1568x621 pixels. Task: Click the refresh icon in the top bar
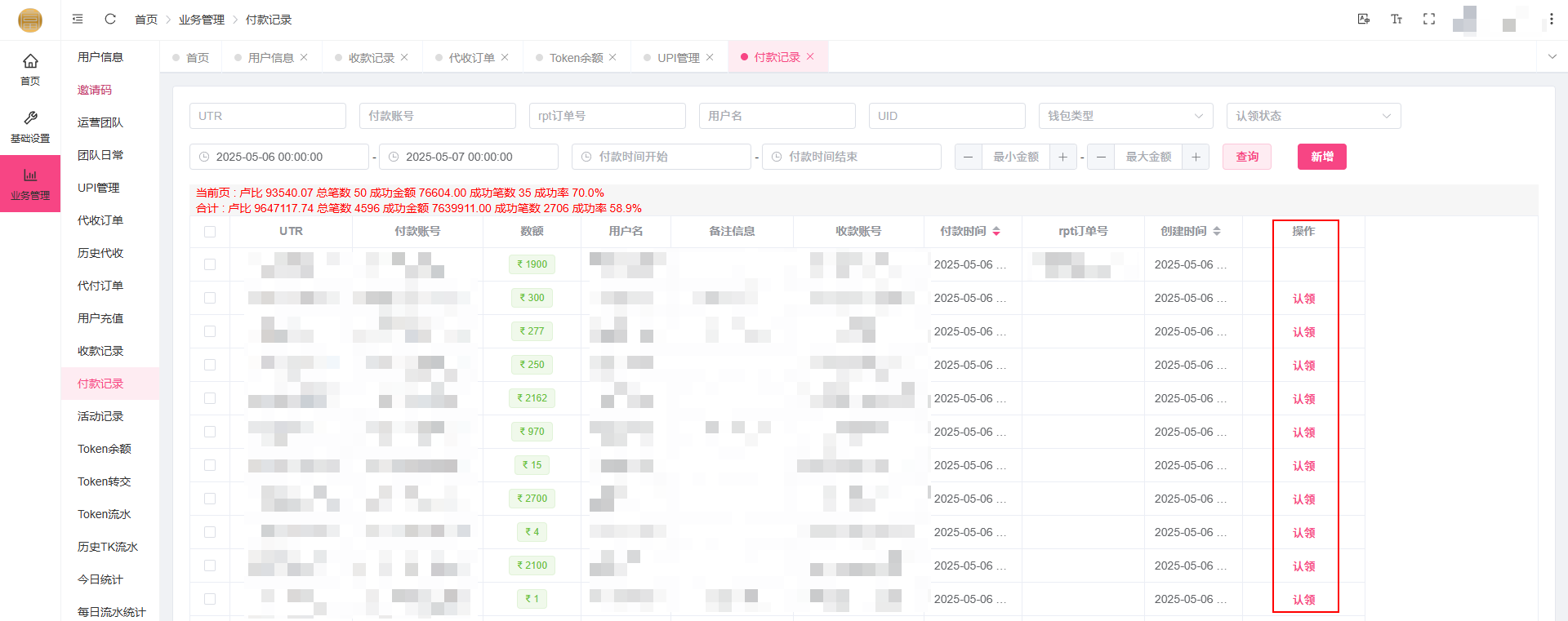pos(110,19)
